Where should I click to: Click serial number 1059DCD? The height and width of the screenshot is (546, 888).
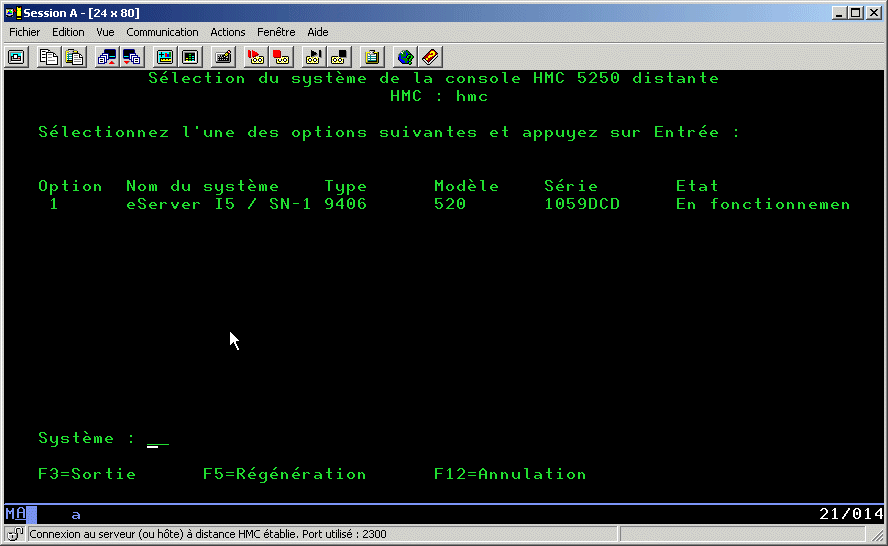click(582, 204)
